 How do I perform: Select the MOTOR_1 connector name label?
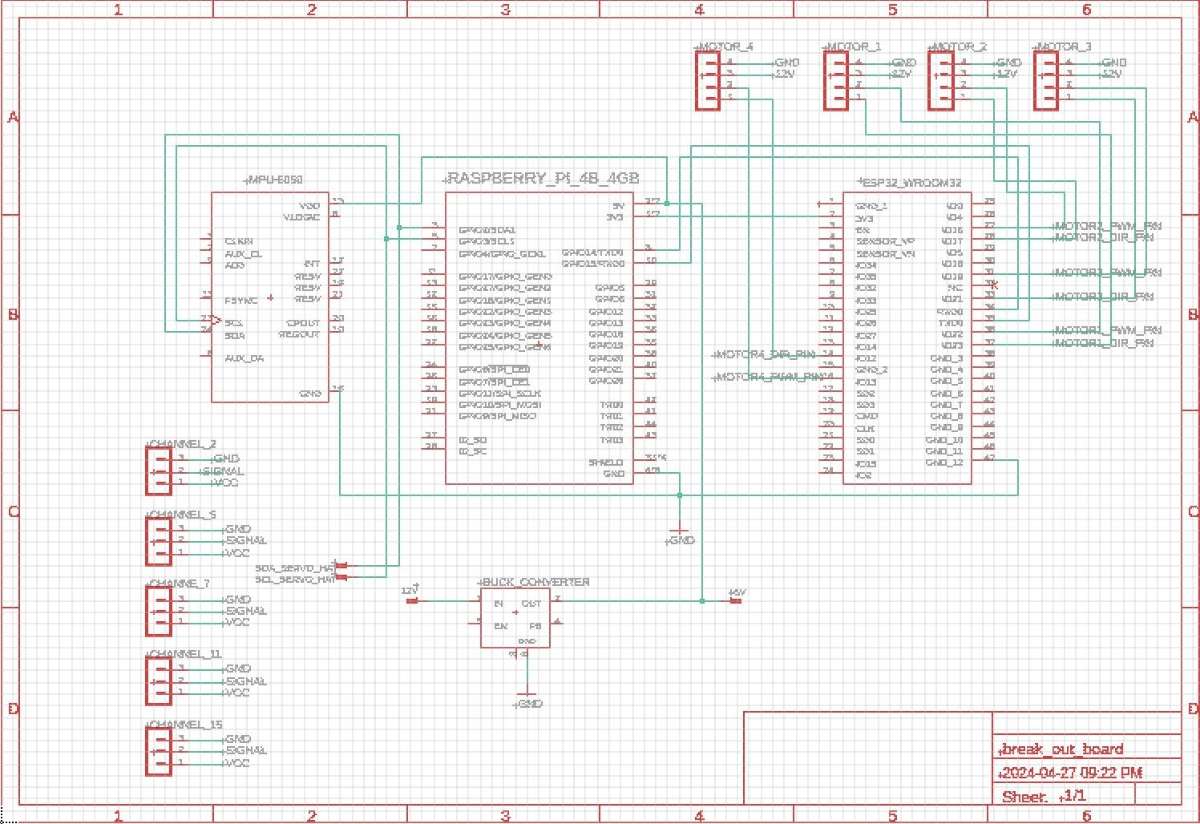pos(852,47)
